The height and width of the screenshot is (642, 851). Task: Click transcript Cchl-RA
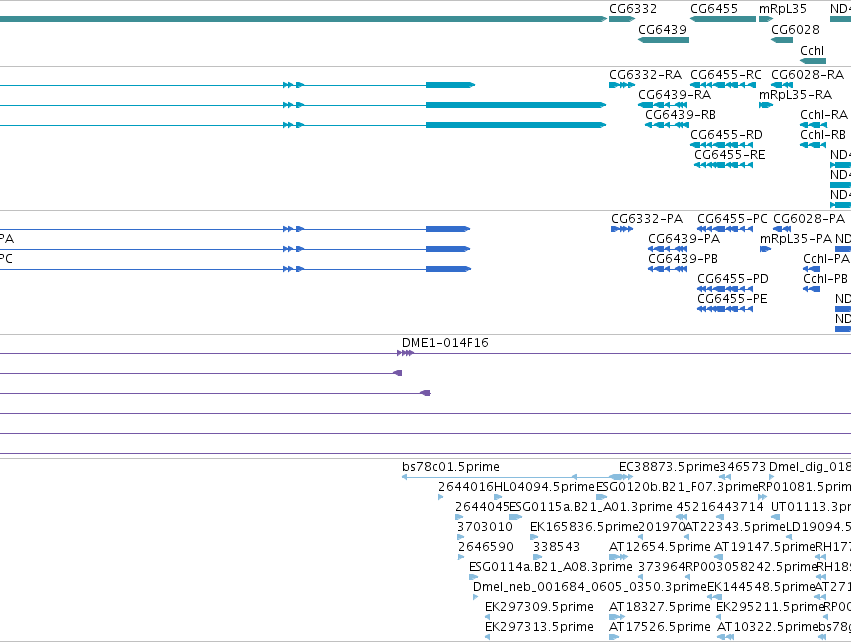[824, 115]
